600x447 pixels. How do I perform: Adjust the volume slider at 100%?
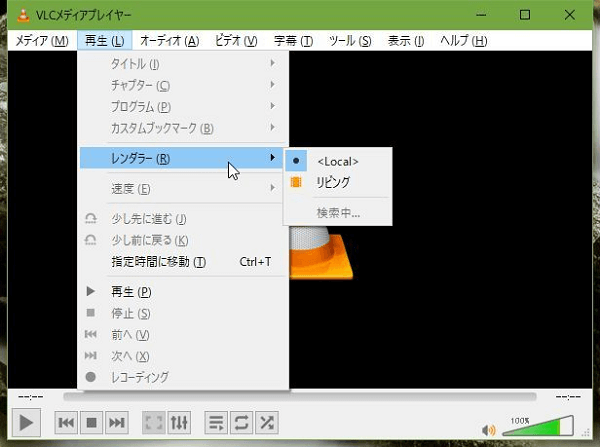[538, 426]
